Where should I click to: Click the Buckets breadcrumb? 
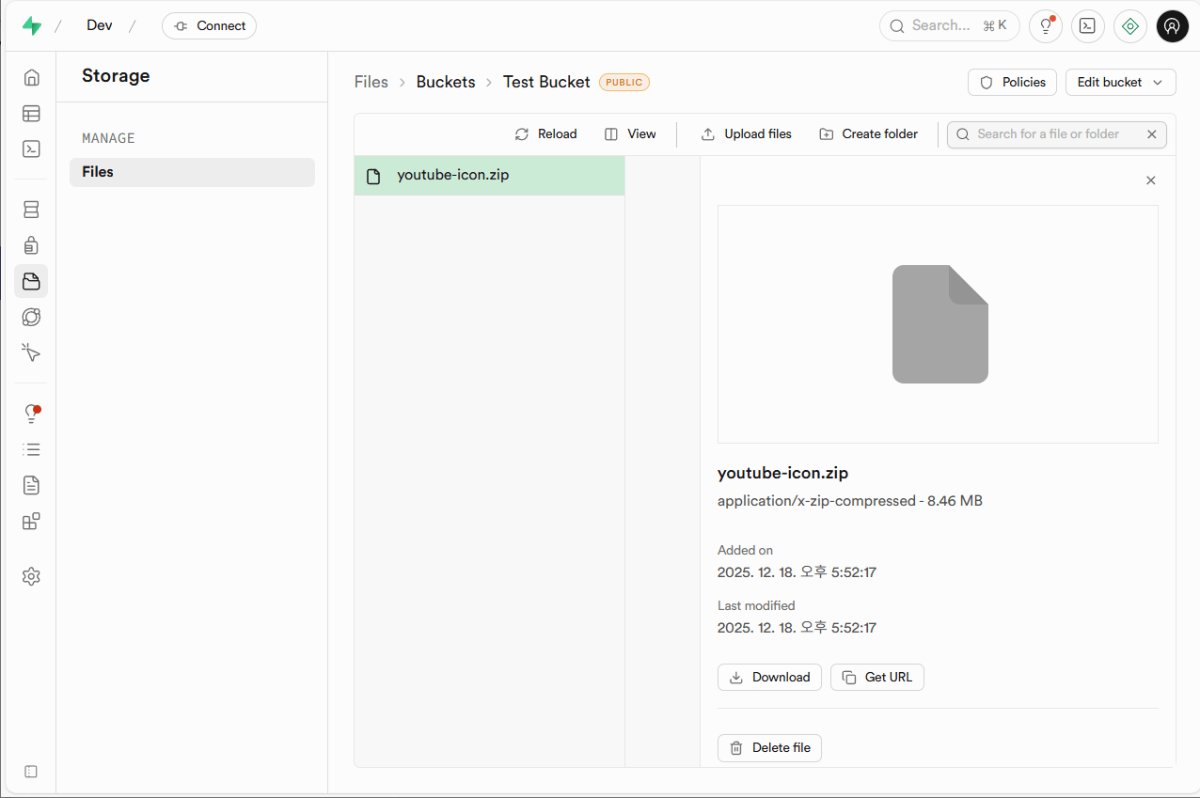(445, 82)
